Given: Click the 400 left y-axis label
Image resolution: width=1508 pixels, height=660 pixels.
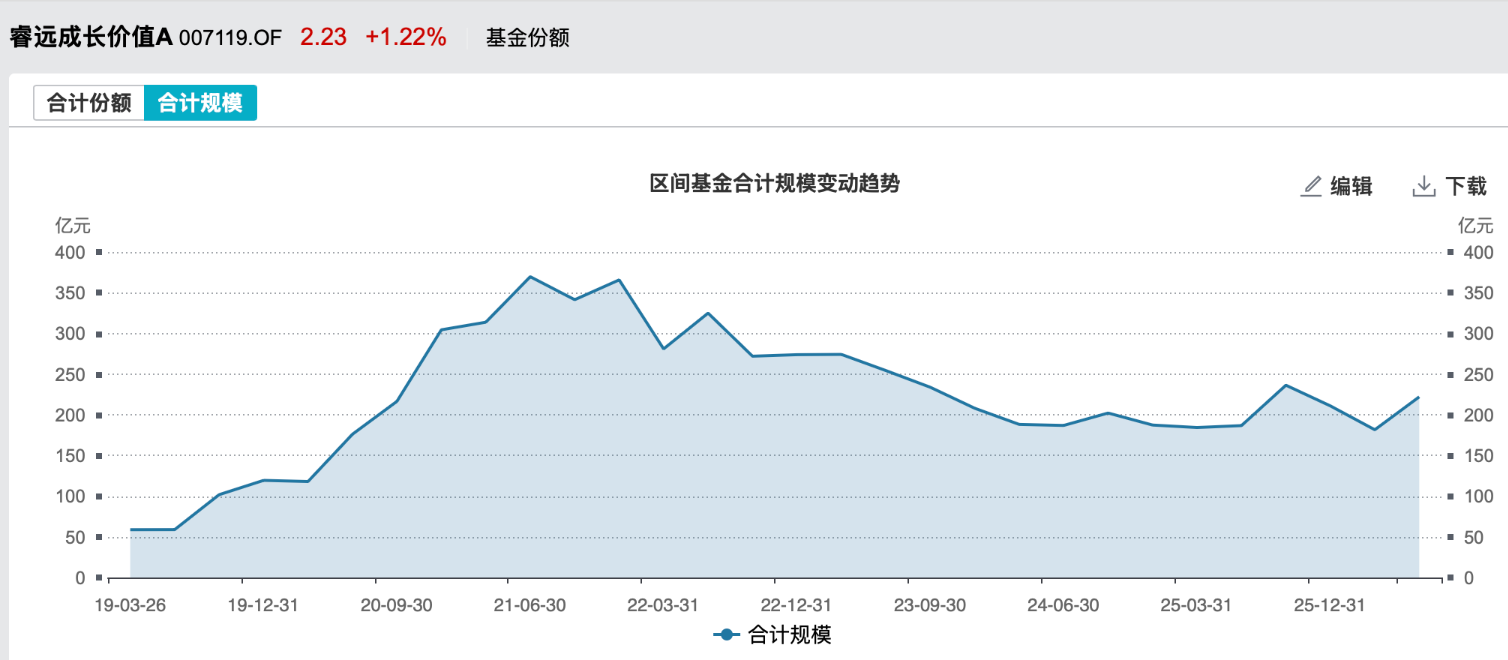Looking at the screenshot, I should pos(70,252).
